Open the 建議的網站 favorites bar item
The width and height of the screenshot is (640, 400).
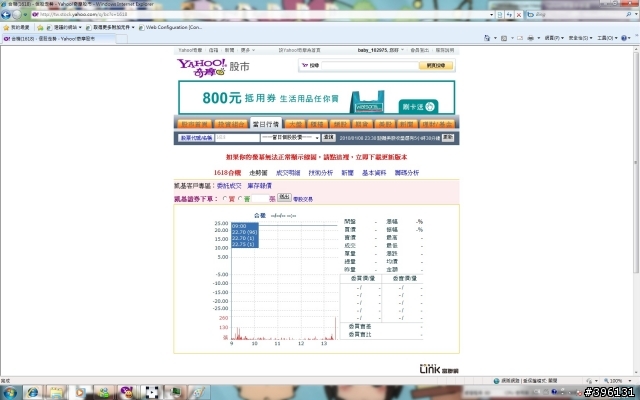(x=64, y=27)
